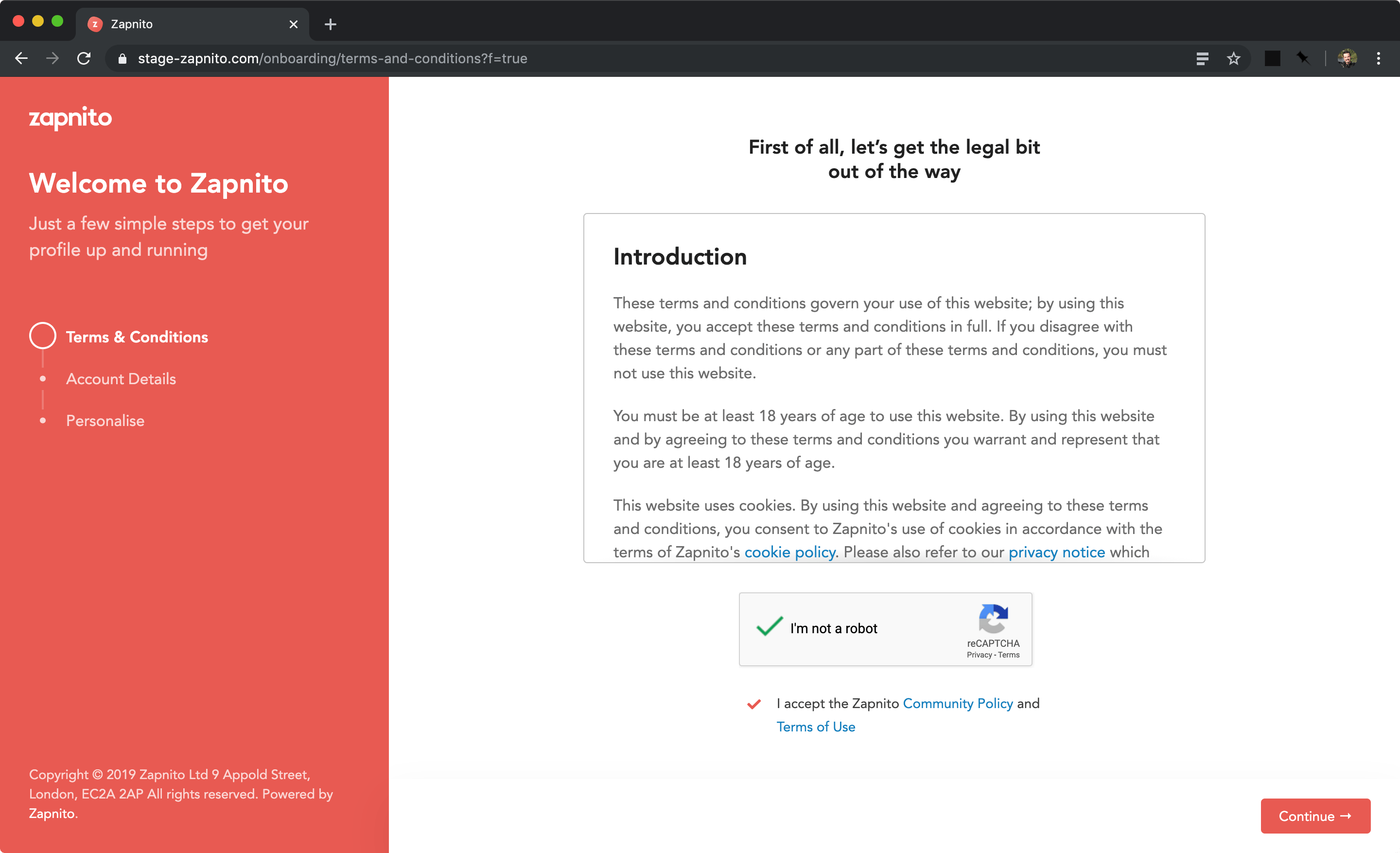
Task: Bookmark page with the star icon
Action: click(x=1233, y=58)
